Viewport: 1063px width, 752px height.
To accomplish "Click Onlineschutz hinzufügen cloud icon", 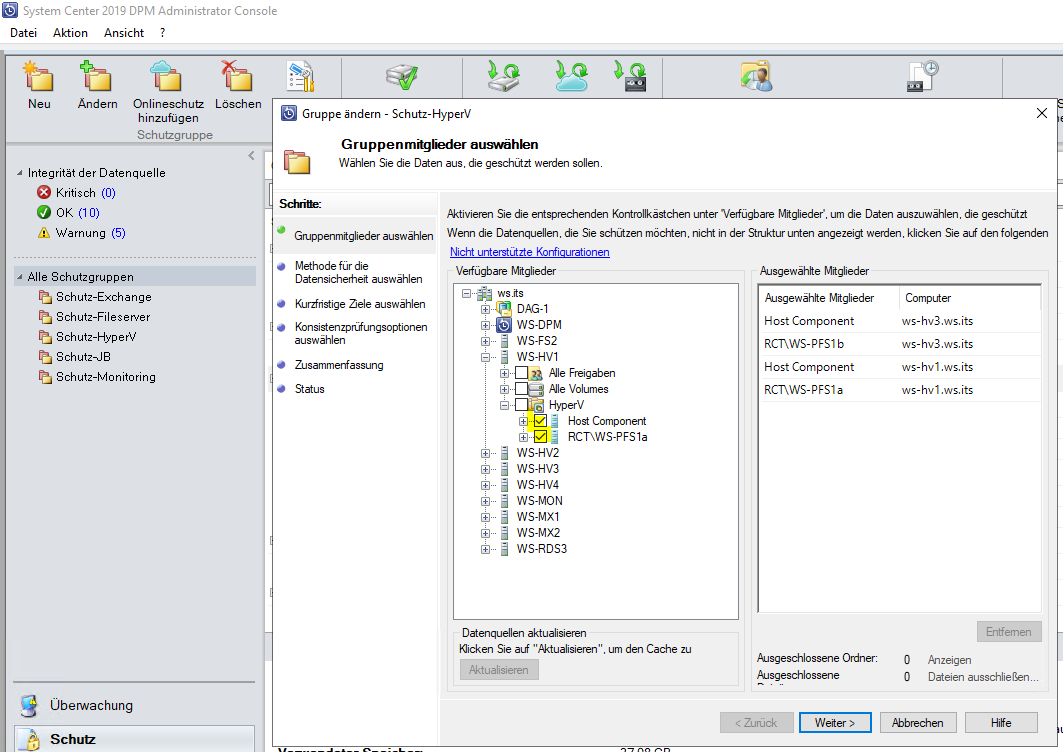I will click(167, 76).
